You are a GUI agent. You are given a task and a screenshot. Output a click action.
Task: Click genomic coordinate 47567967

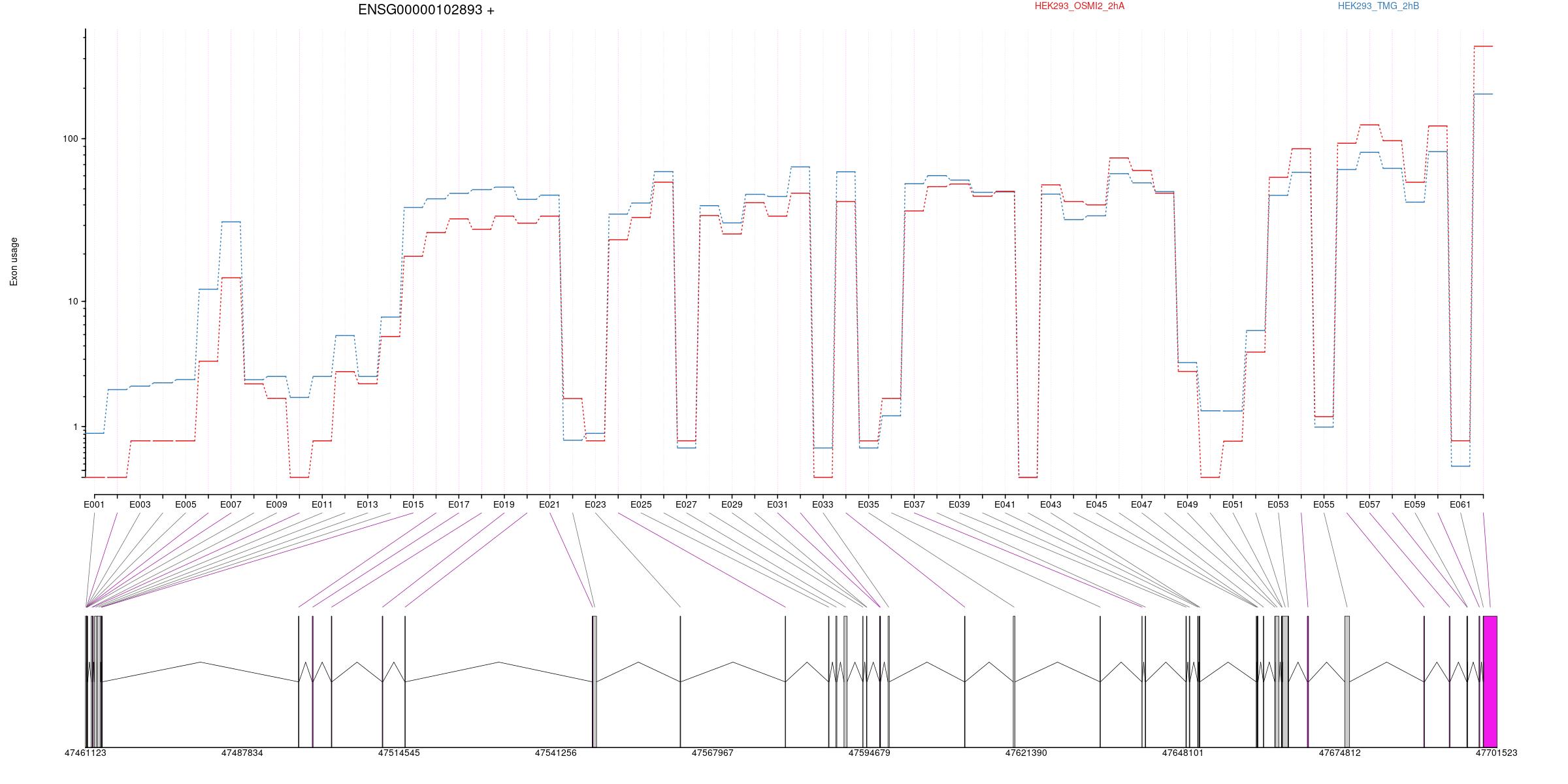tap(712, 753)
